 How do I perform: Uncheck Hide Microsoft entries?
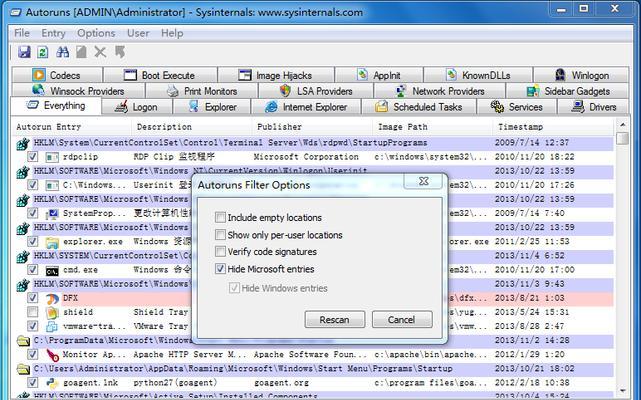(x=220, y=269)
